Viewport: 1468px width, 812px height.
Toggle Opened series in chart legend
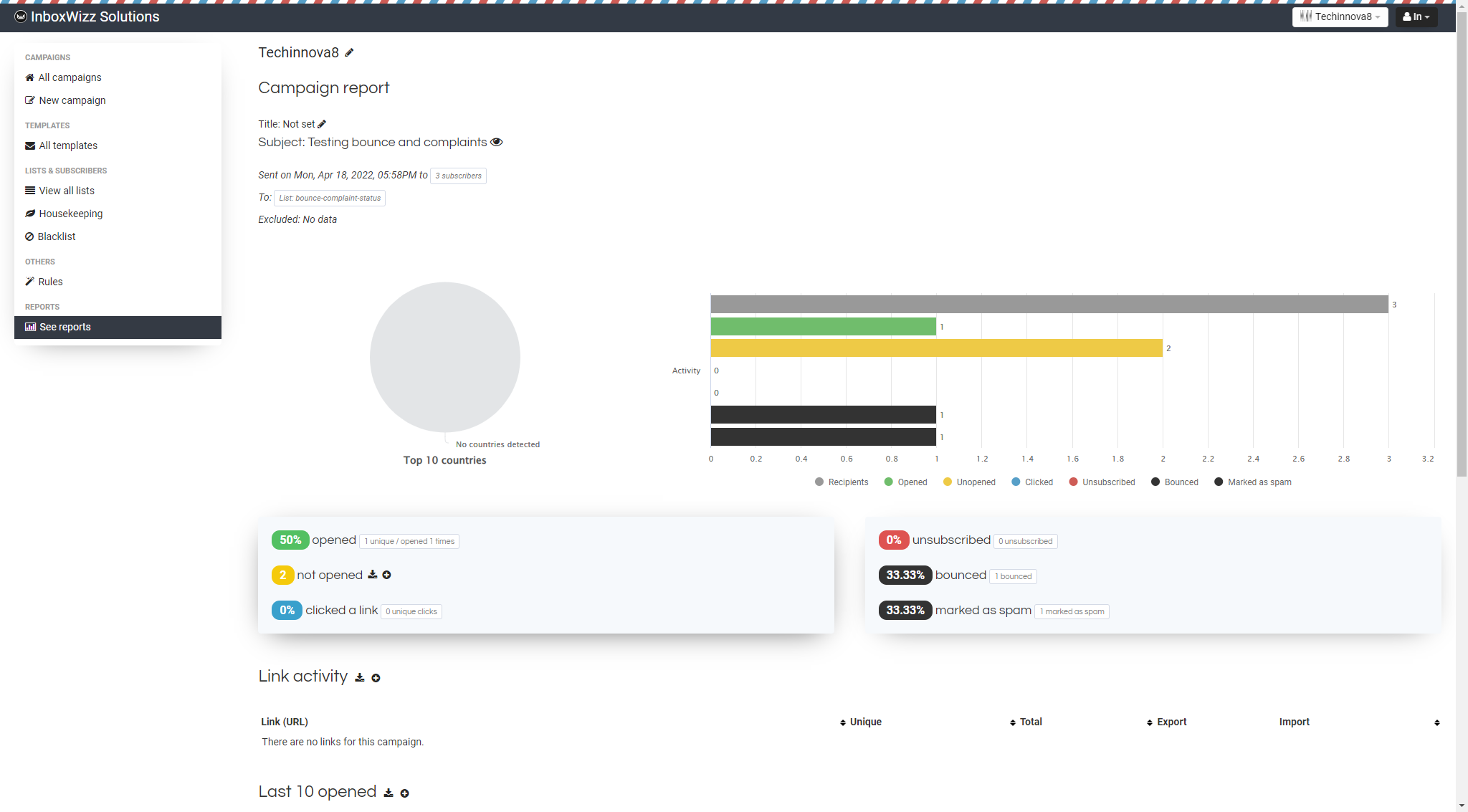point(905,482)
